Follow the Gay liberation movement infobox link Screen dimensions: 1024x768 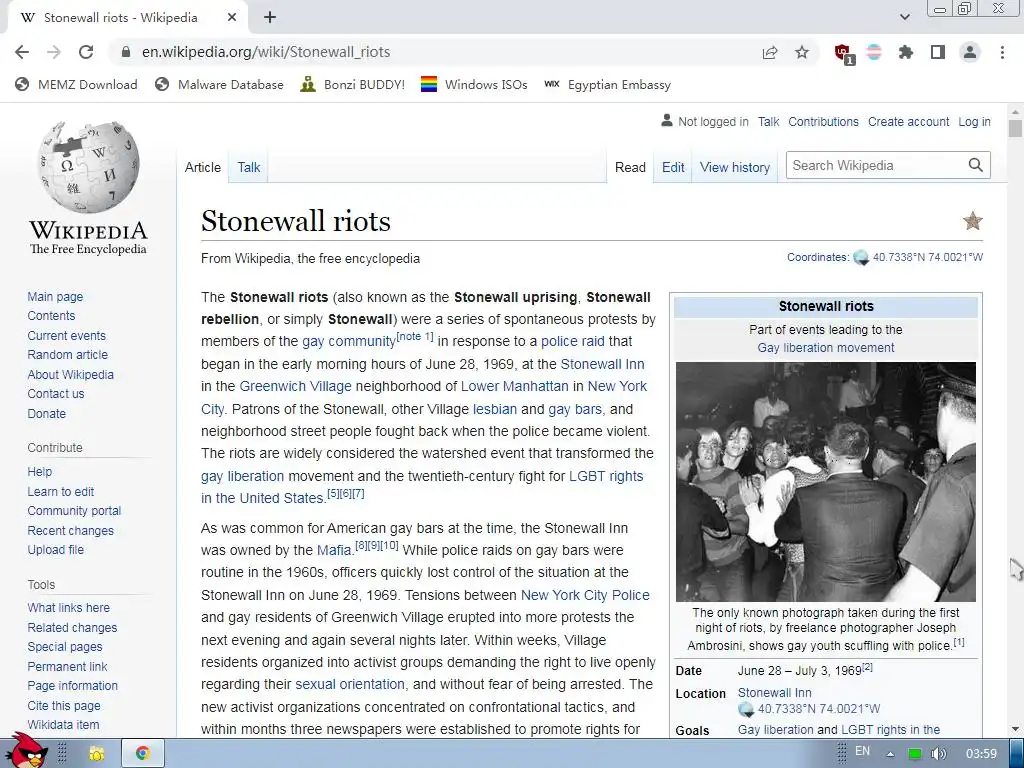pyautogui.click(x=825, y=347)
